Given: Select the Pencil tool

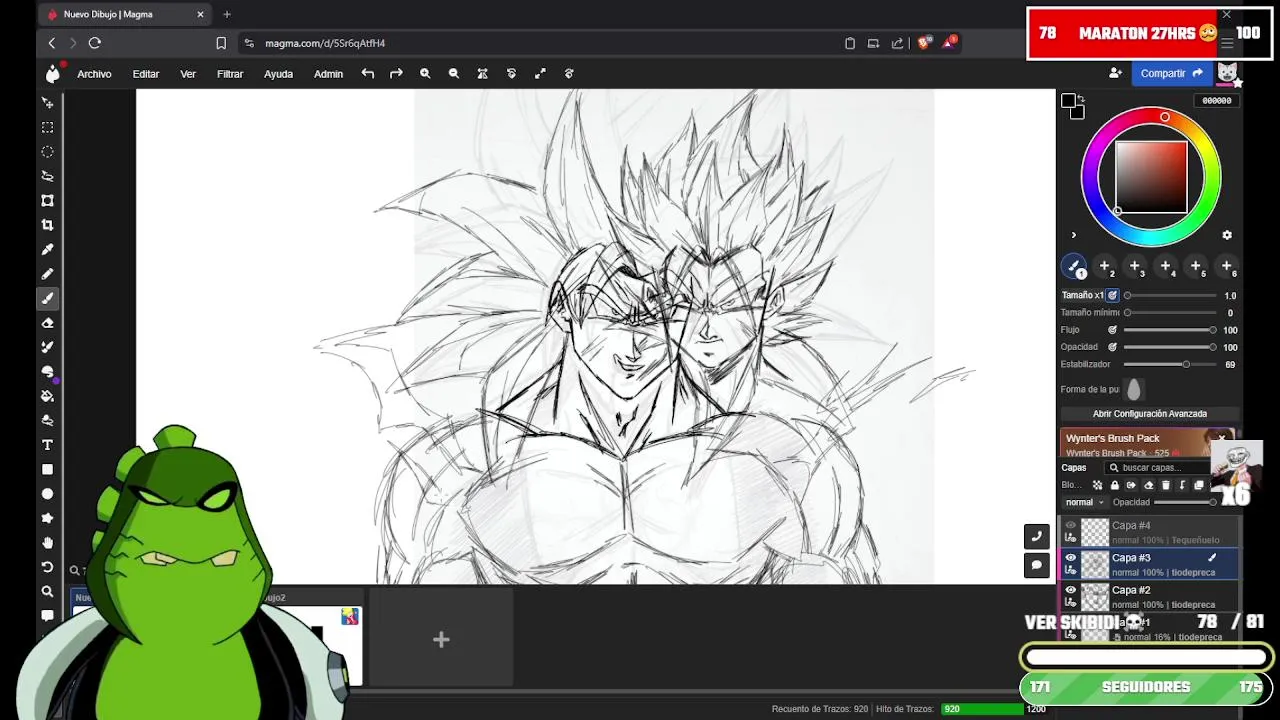Looking at the screenshot, I should click(x=47, y=274).
